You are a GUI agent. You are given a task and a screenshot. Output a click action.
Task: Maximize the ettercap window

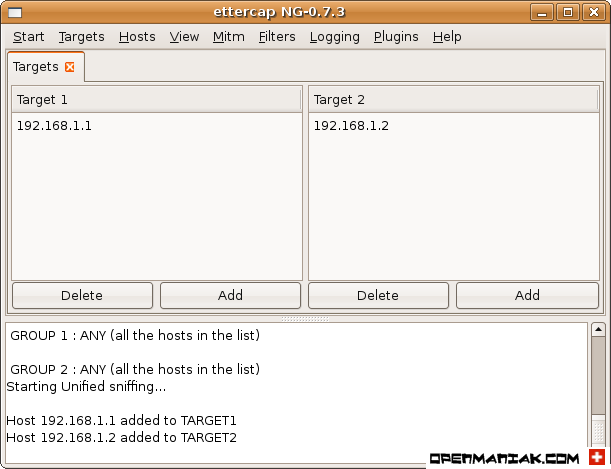(568, 12)
